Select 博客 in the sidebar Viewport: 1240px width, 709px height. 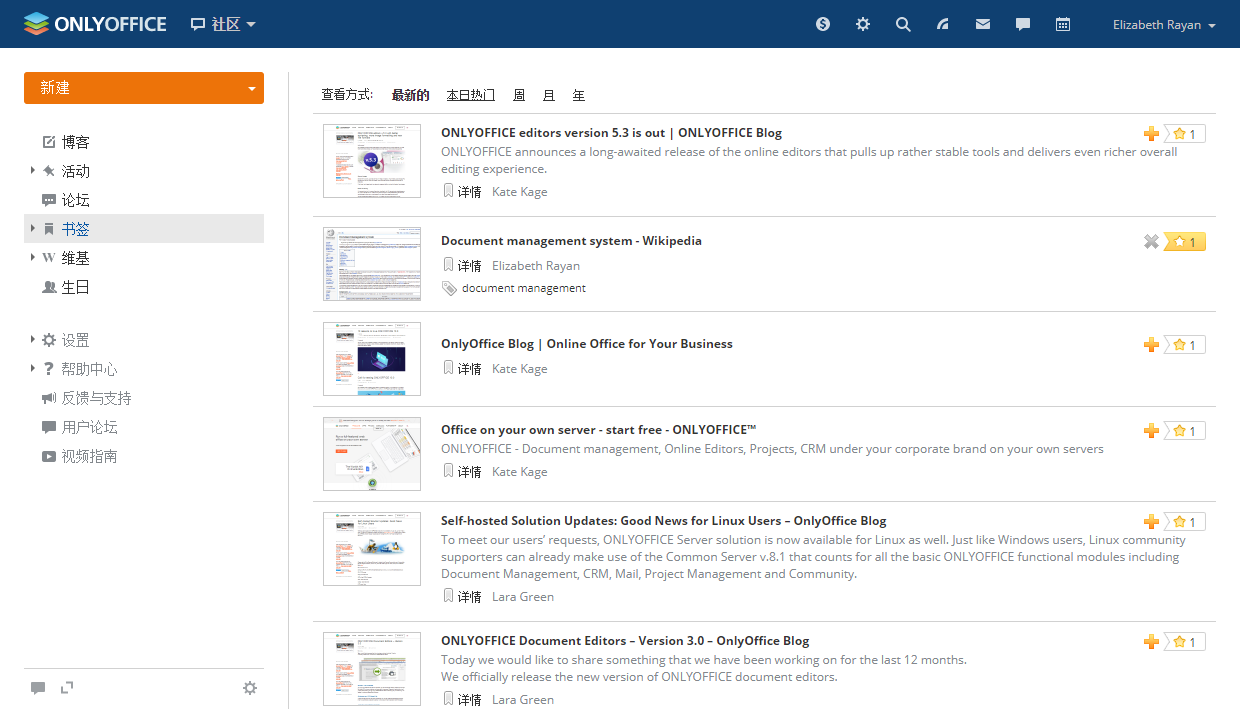click(76, 142)
